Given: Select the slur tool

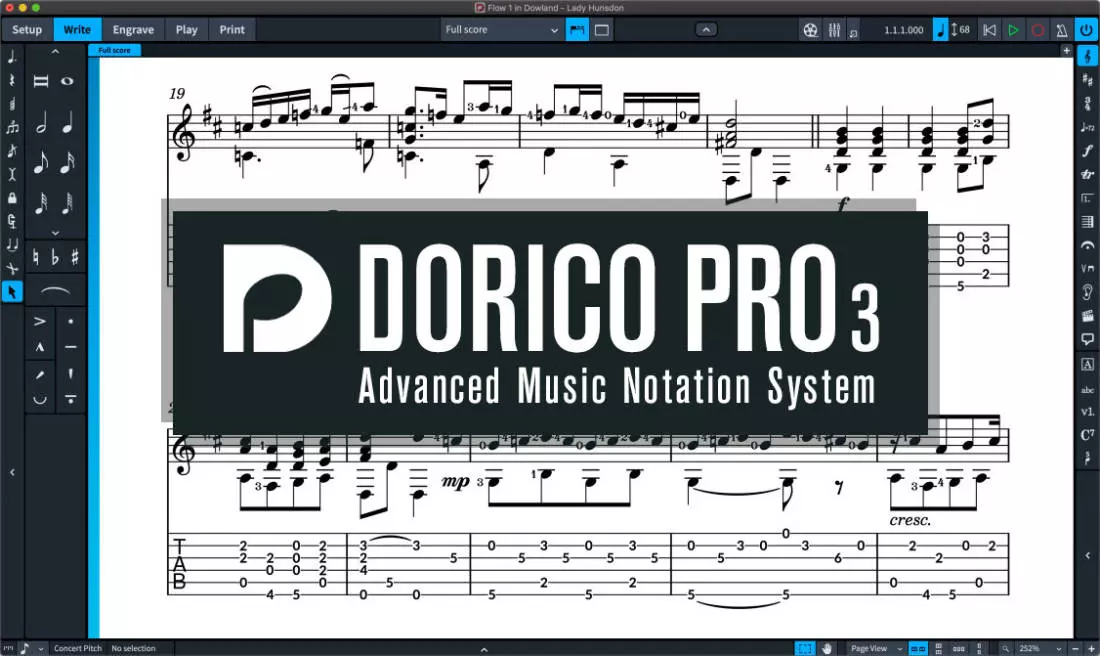Looking at the screenshot, I should [x=55, y=291].
